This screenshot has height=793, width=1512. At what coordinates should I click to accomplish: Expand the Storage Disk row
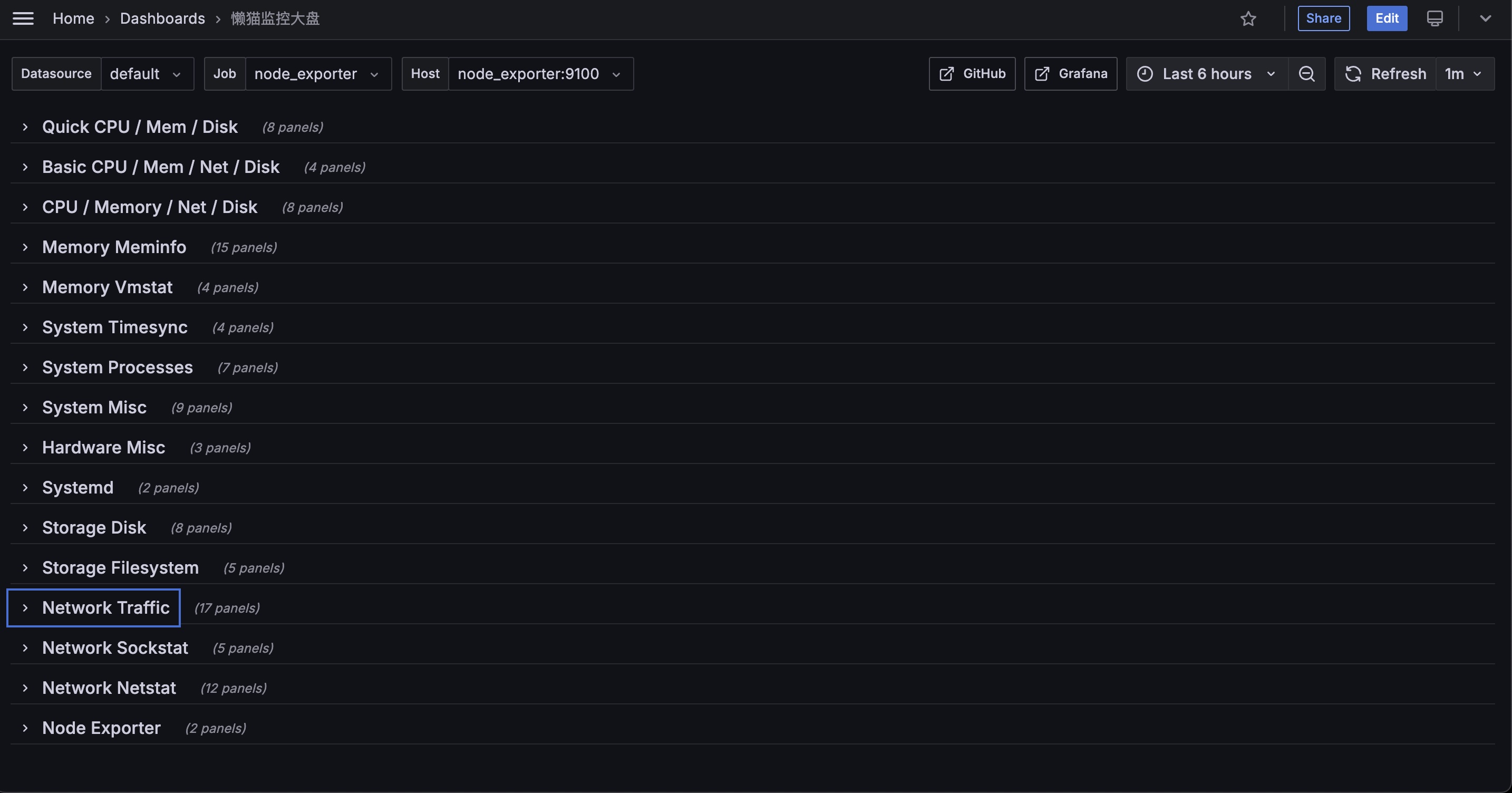(94, 528)
